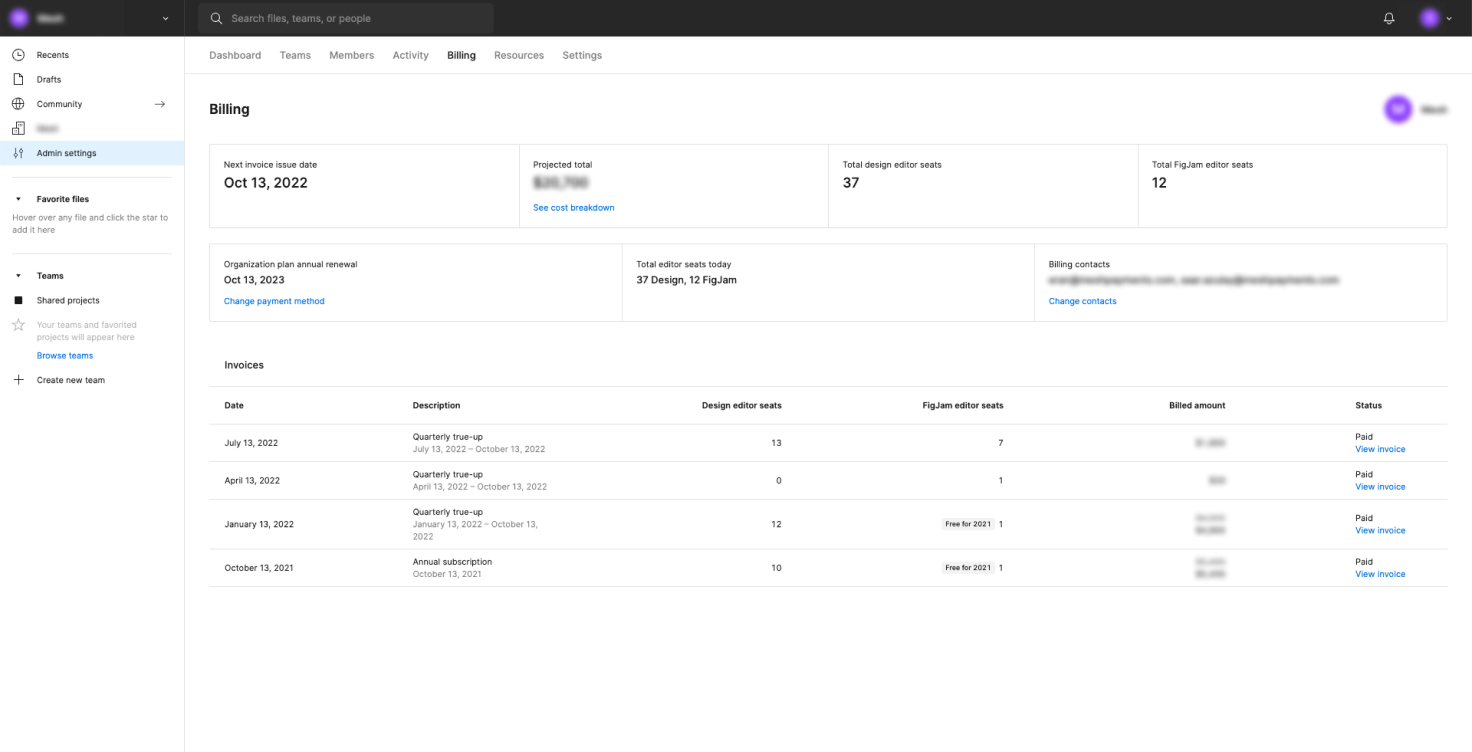Click the Community globe icon
The height and width of the screenshot is (752, 1472).
tap(18, 104)
